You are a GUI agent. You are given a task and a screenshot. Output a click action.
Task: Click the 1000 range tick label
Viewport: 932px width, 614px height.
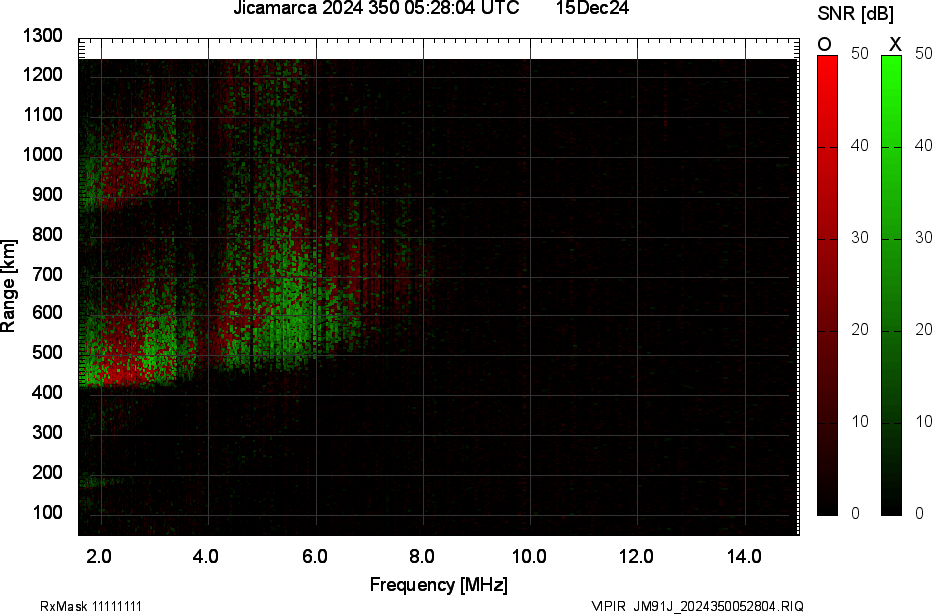coord(43,155)
